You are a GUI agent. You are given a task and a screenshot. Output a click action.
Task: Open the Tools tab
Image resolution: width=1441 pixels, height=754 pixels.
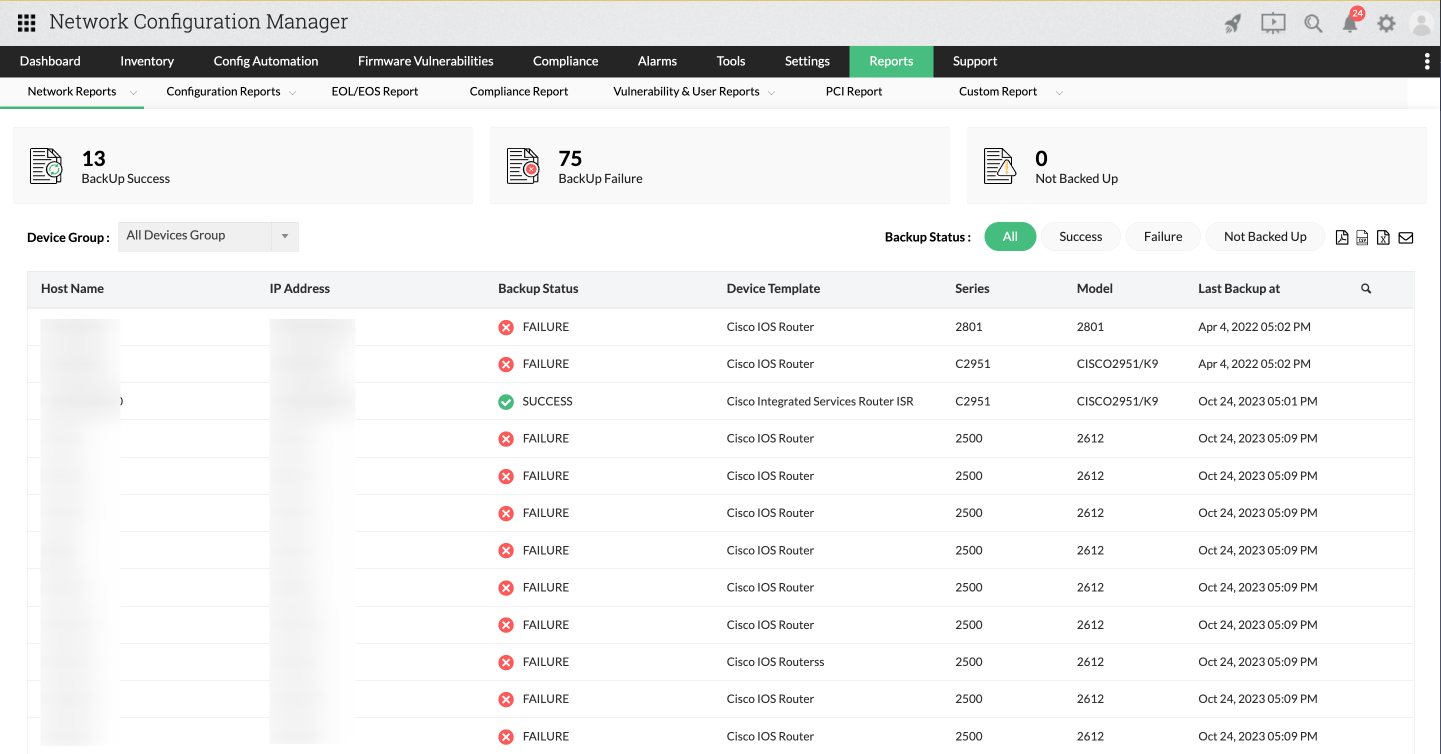point(731,61)
